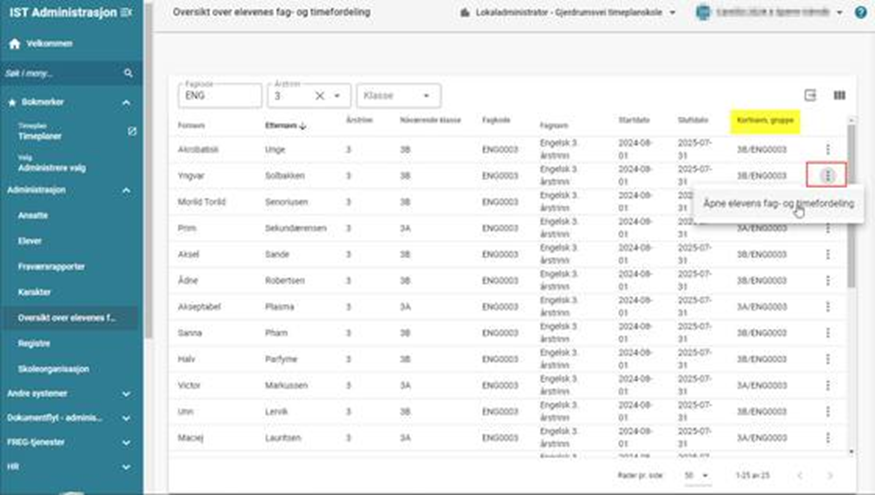This screenshot has width=875, height=495.
Task: Open the column chooser icon above the table
Action: 839,95
